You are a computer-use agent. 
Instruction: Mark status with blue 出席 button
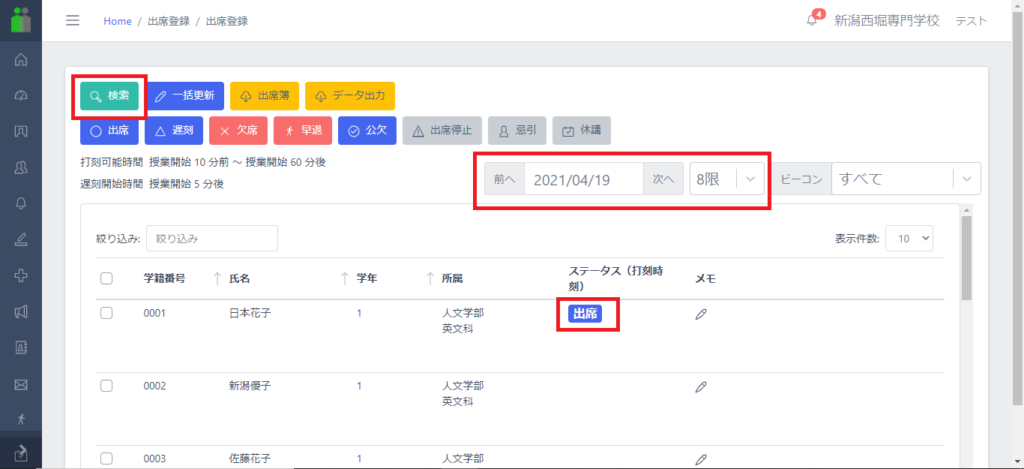tap(109, 131)
